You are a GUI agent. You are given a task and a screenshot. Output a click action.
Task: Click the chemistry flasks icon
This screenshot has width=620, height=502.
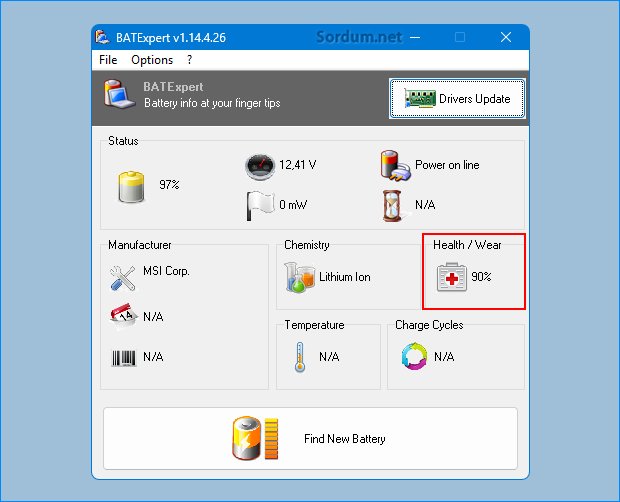(x=299, y=277)
